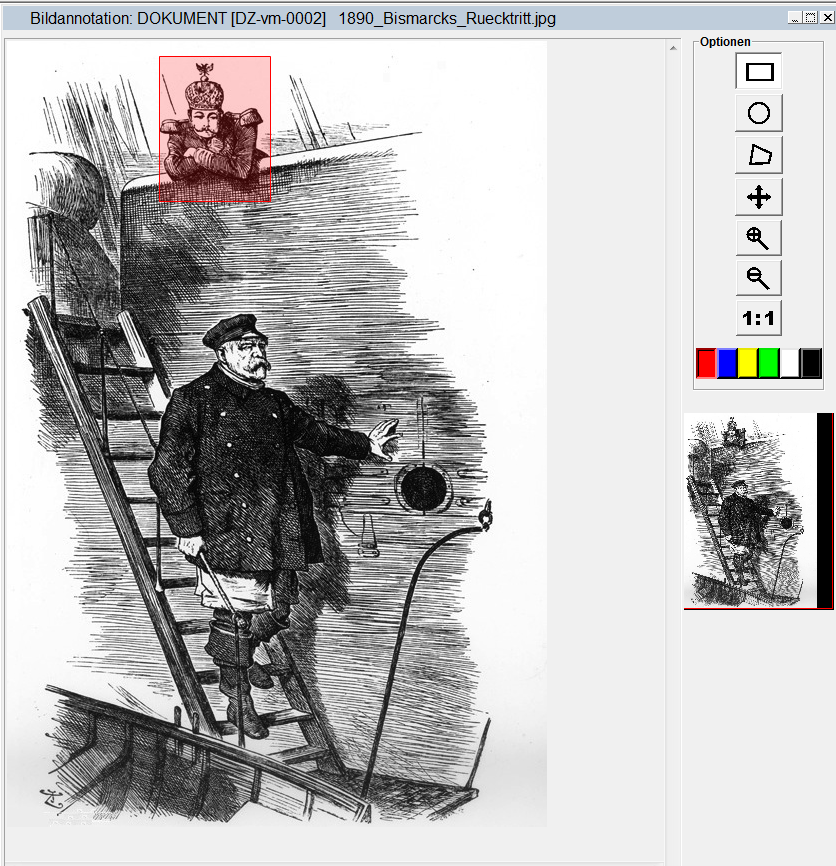Choose the green color swatch
Image resolution: width=836 pixels, height=866 pixels.
(769, 363)
